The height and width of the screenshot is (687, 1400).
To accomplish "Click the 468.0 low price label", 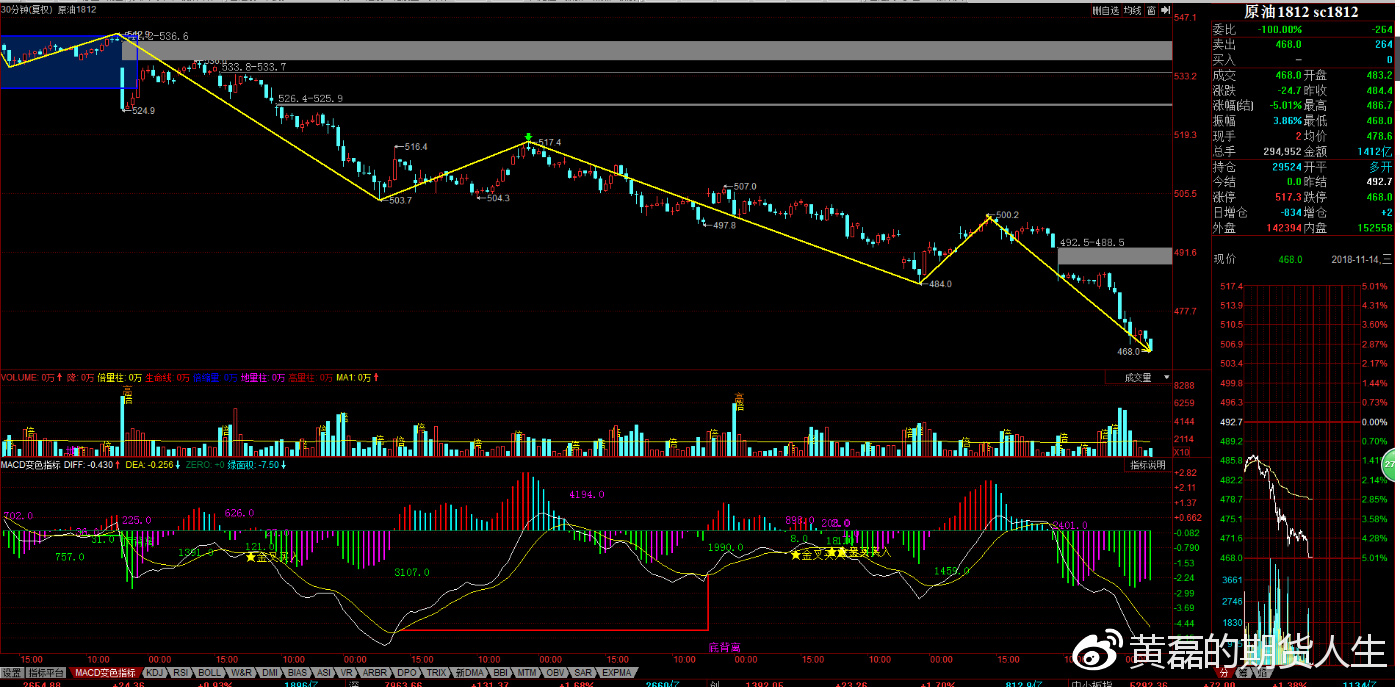I will click(1129, 352).
